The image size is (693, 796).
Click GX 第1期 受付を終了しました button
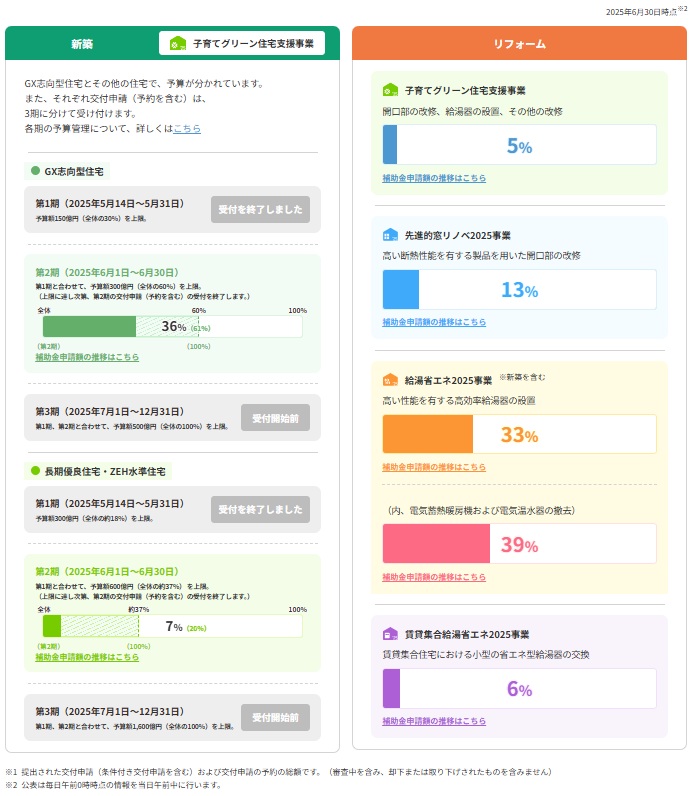[x=260, y=209]
